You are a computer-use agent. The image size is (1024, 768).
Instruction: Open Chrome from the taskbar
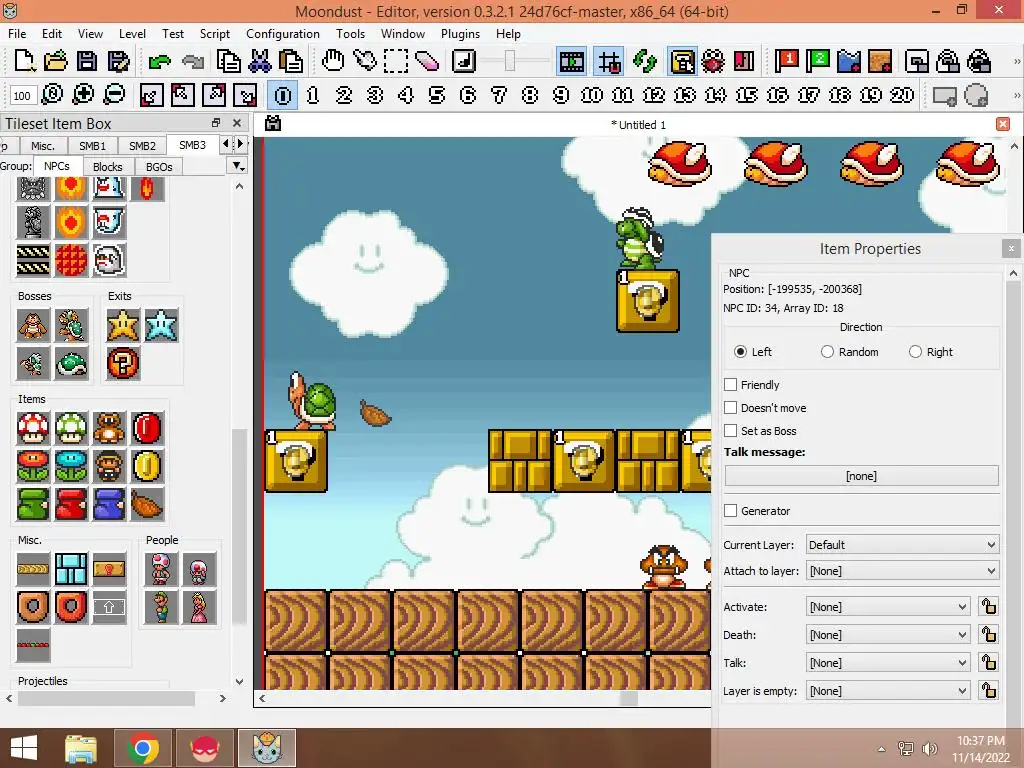143,749
